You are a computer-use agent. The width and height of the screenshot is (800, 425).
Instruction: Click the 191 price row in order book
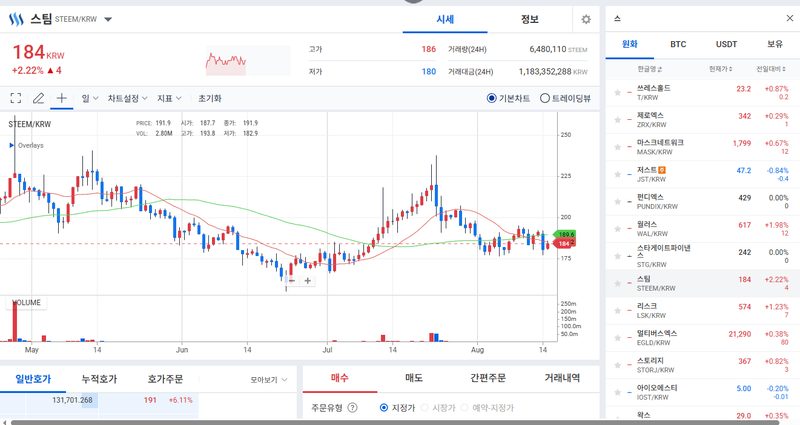pos(99,400)
